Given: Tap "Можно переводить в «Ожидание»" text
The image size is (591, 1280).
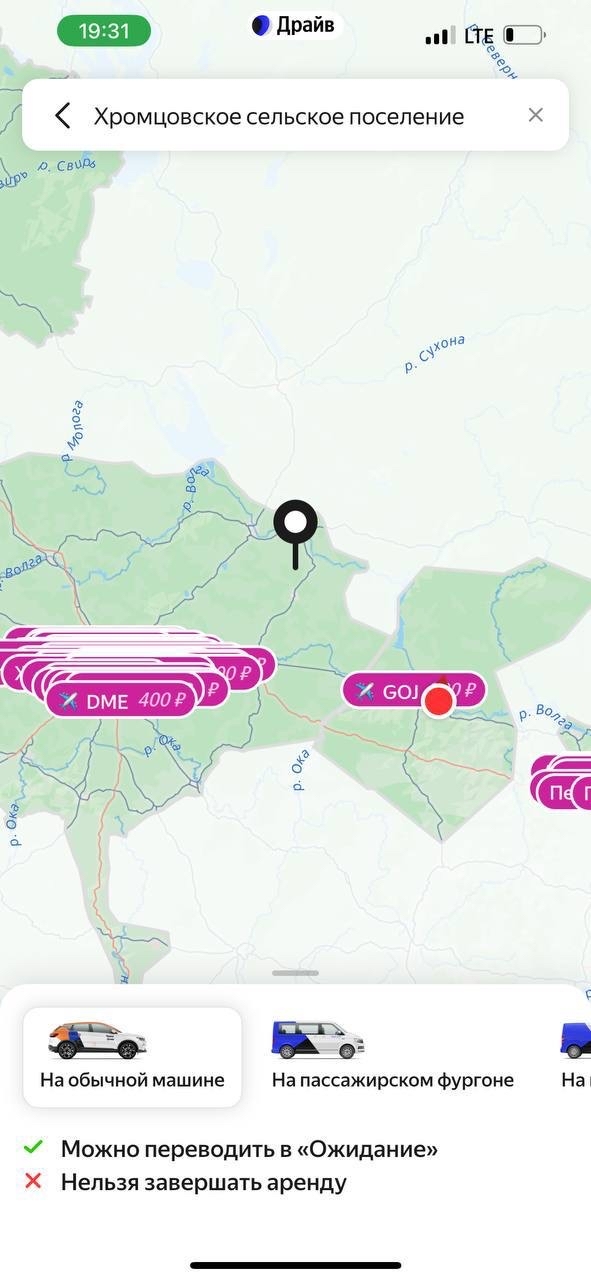Looking at the screenshot, I should click(x=249, y=1149).
